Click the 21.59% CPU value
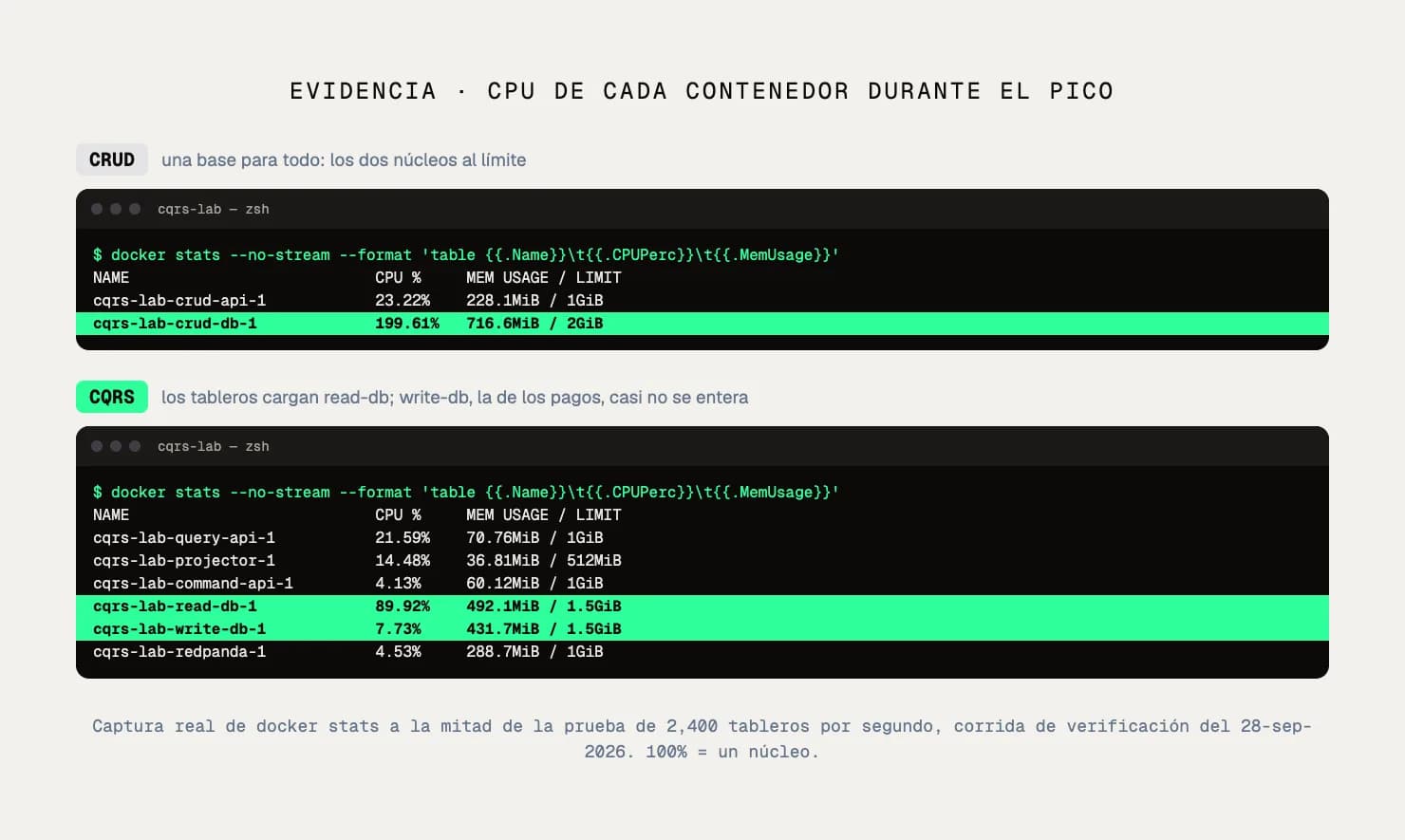 (x=403, y=537)
